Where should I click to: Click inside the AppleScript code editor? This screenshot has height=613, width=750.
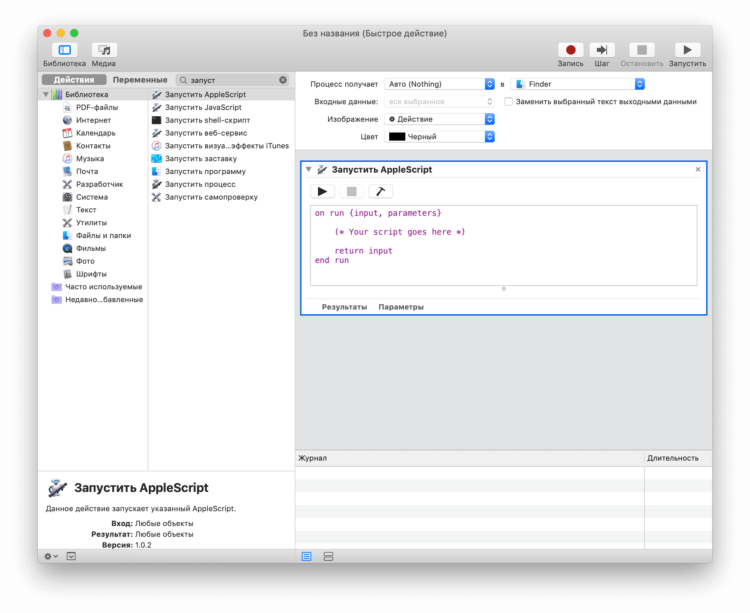pos(504,245)
